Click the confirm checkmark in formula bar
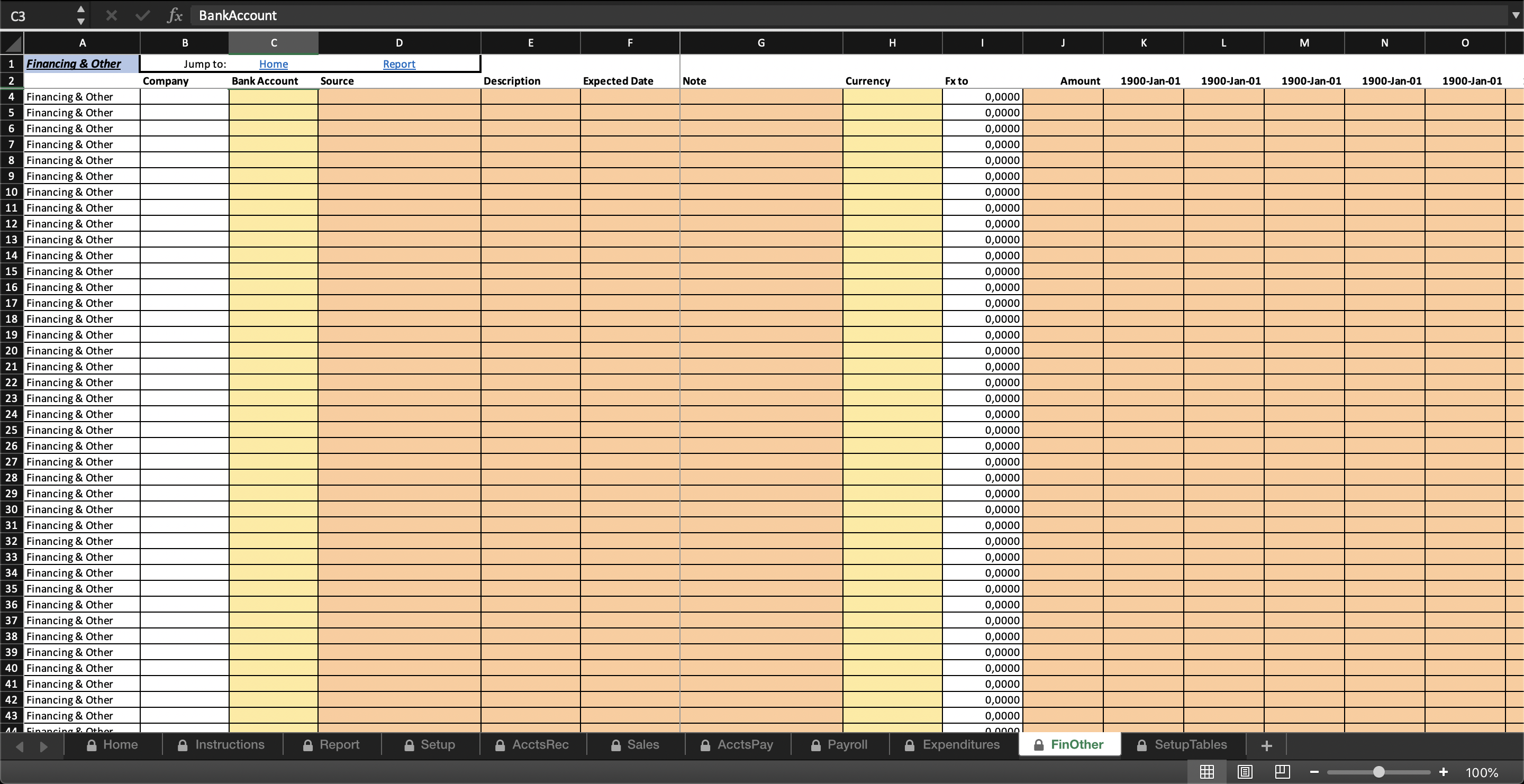Viewport: 1524px width, 784px height. click(x=142, y=15)
